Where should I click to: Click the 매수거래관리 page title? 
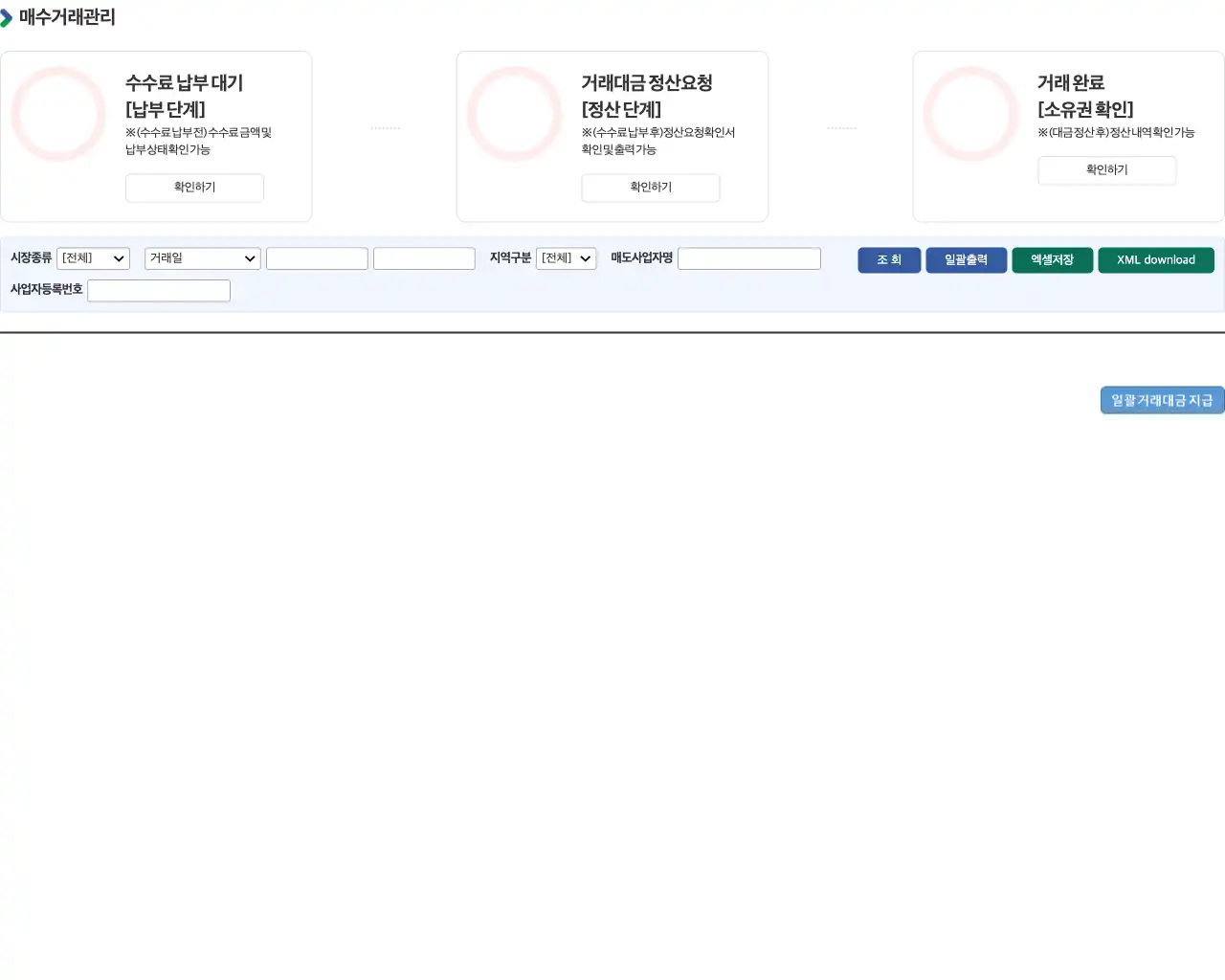67,17
